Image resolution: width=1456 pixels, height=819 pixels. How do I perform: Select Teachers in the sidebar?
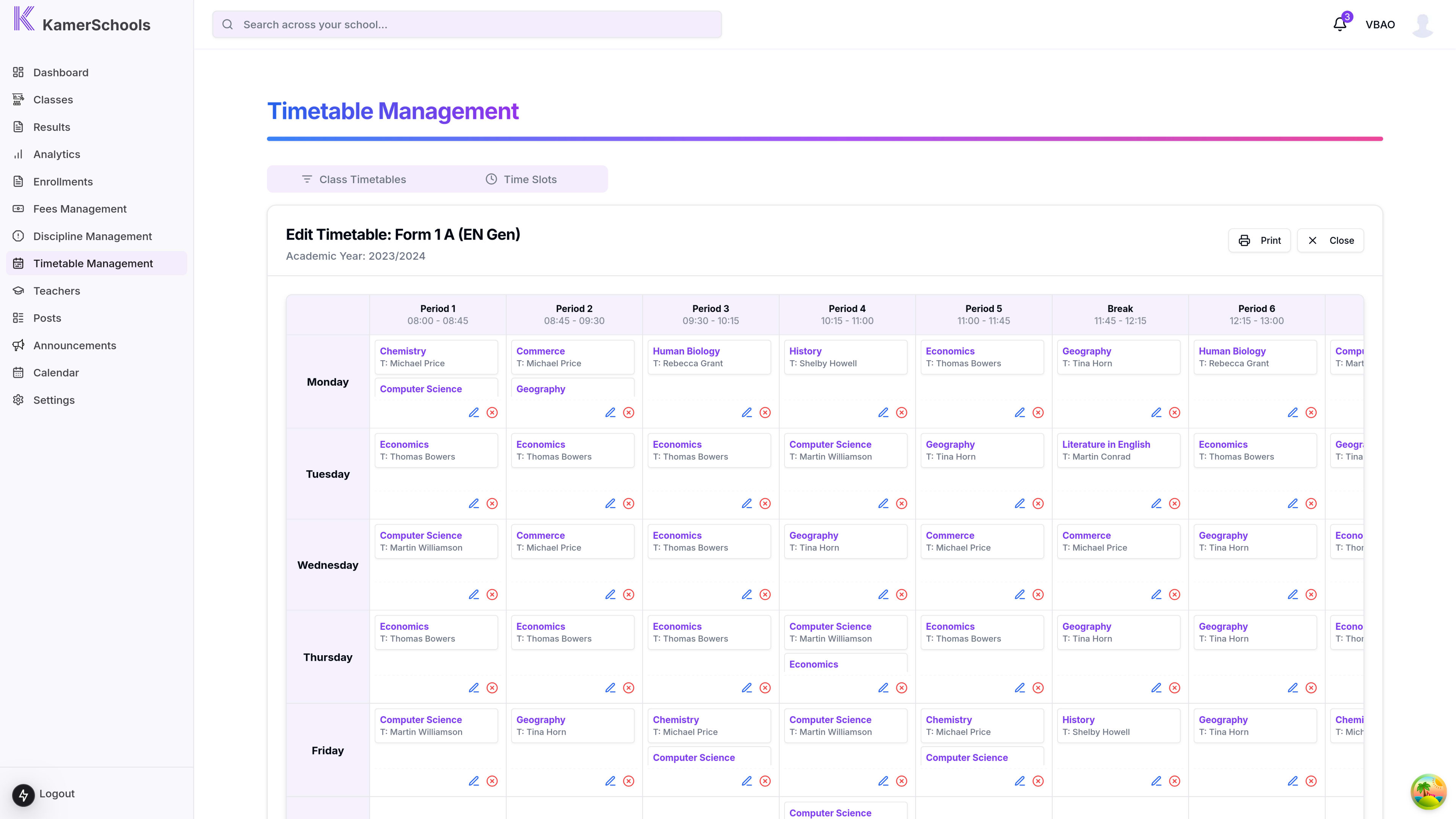(x=56, y=290)
